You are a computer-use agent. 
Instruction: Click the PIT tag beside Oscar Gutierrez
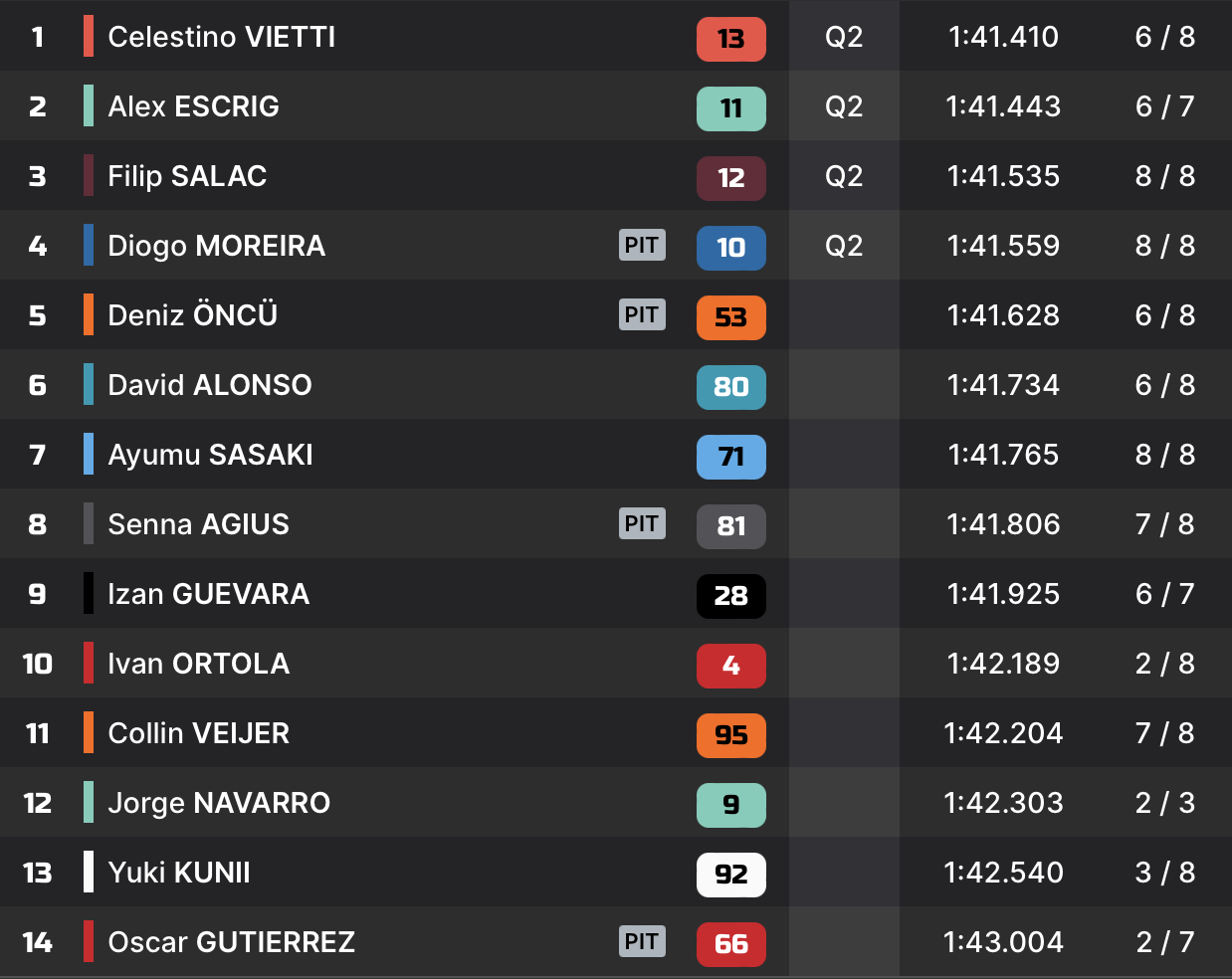(641, 941)
